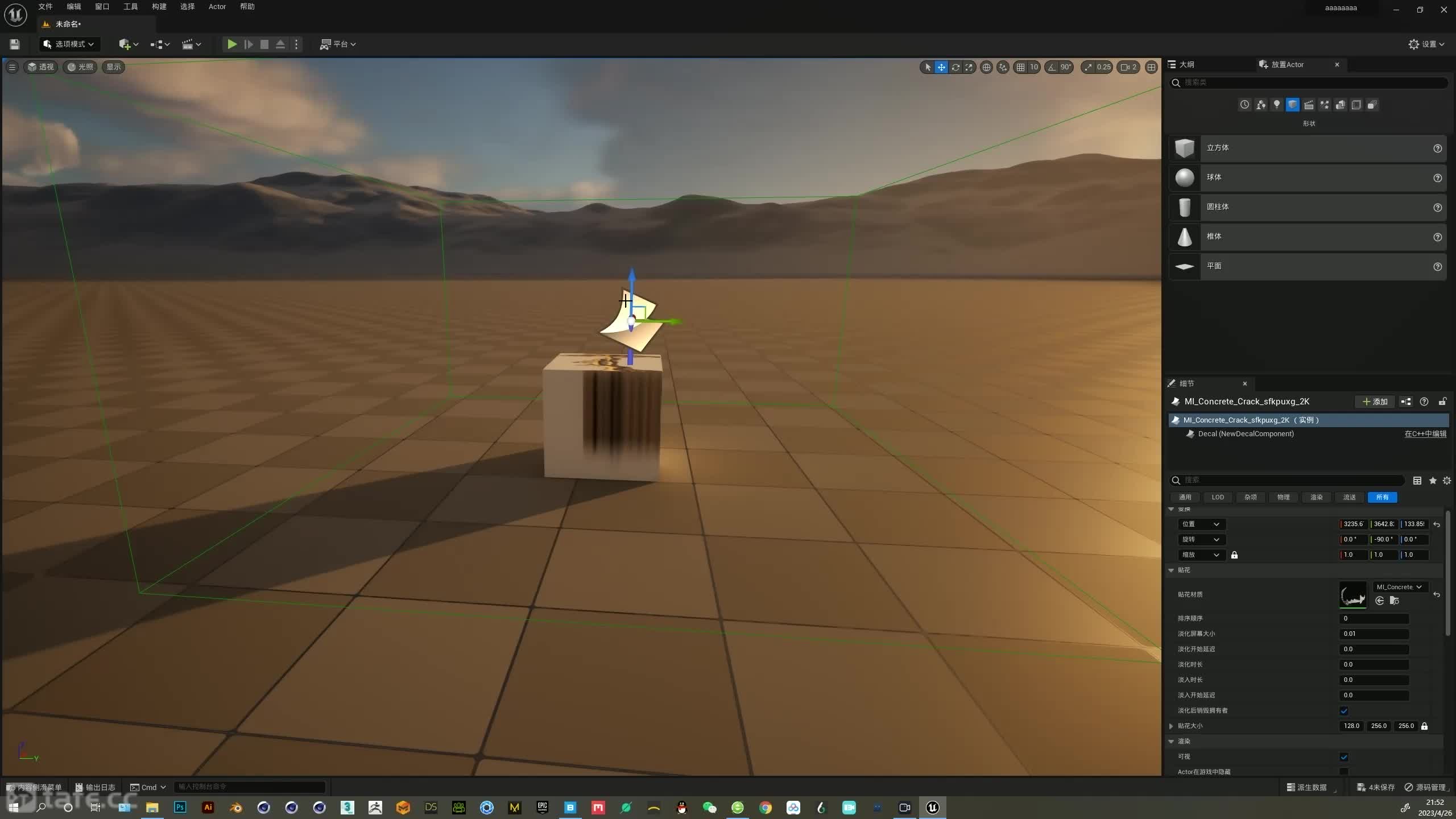Viewport: 1456px width, 819px height.
Task: Open the 设置 settings menu
Action: coord(1426,44)
